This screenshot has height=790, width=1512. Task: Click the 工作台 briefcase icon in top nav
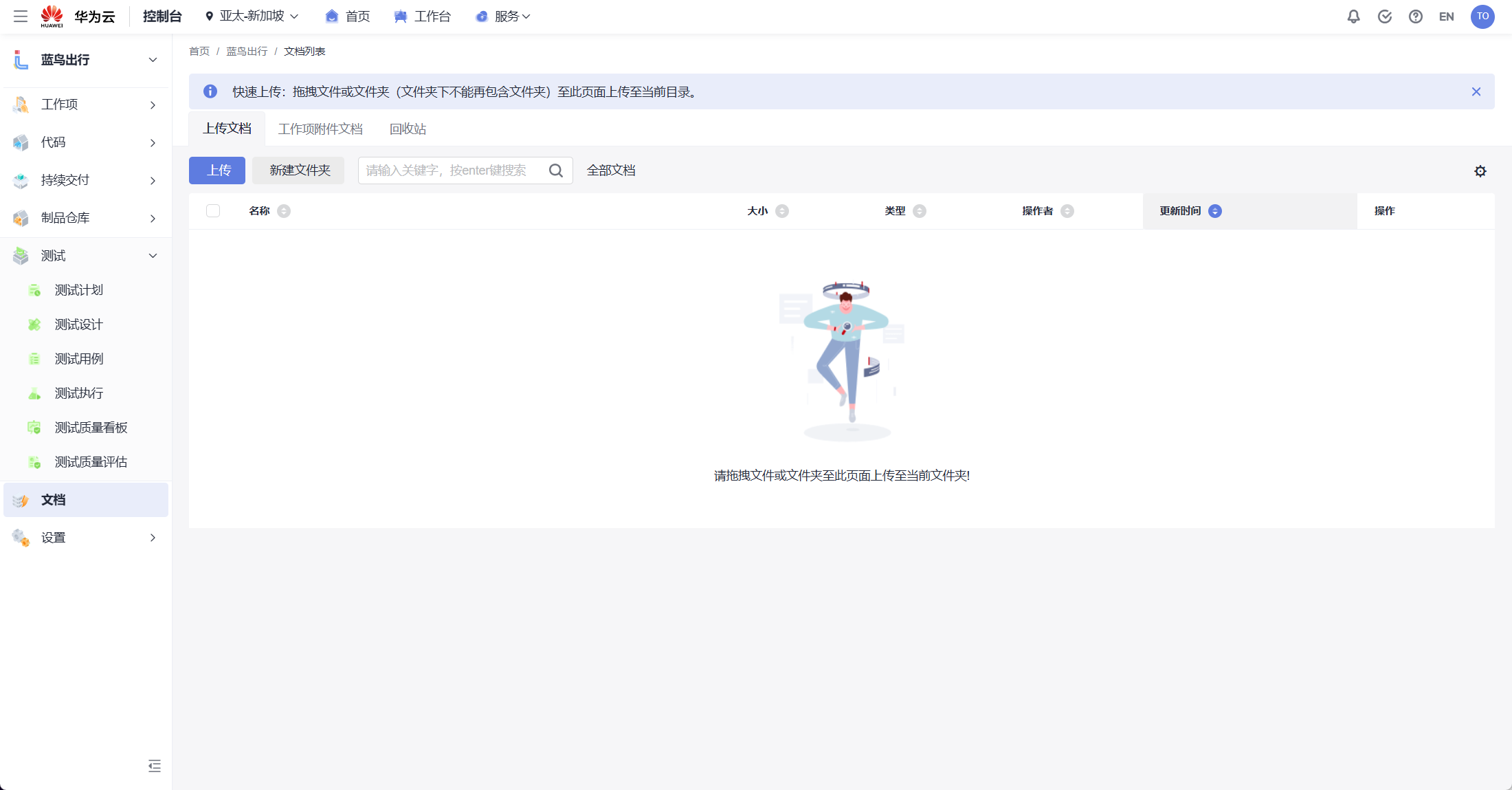(401, 16)
